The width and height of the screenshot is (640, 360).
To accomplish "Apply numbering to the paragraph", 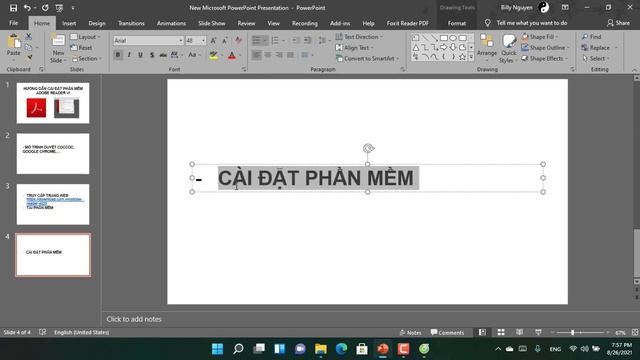I will point(275,40).
